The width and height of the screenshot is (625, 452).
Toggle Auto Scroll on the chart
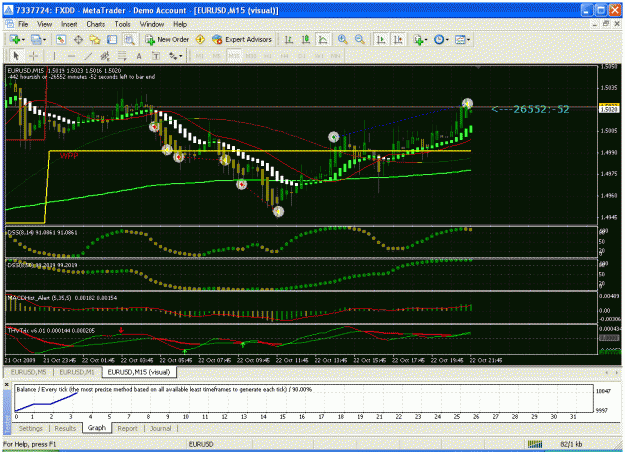[381, 39]
